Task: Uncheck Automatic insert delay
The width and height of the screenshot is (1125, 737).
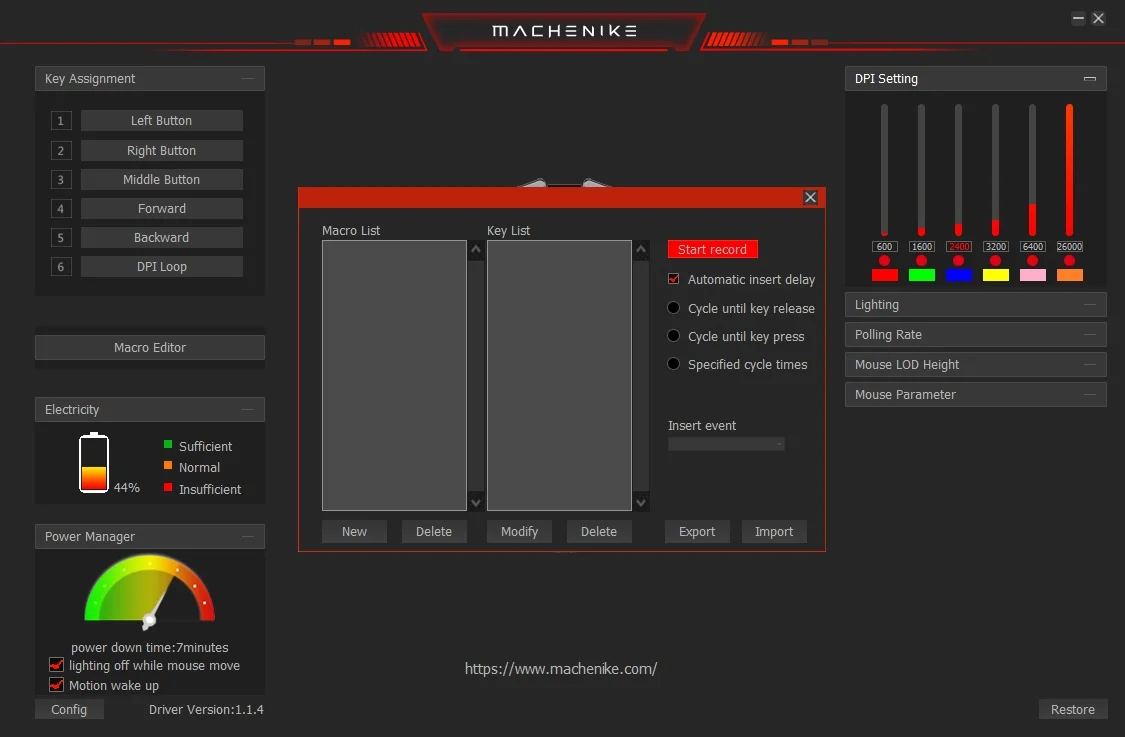Action: point(674,279)
